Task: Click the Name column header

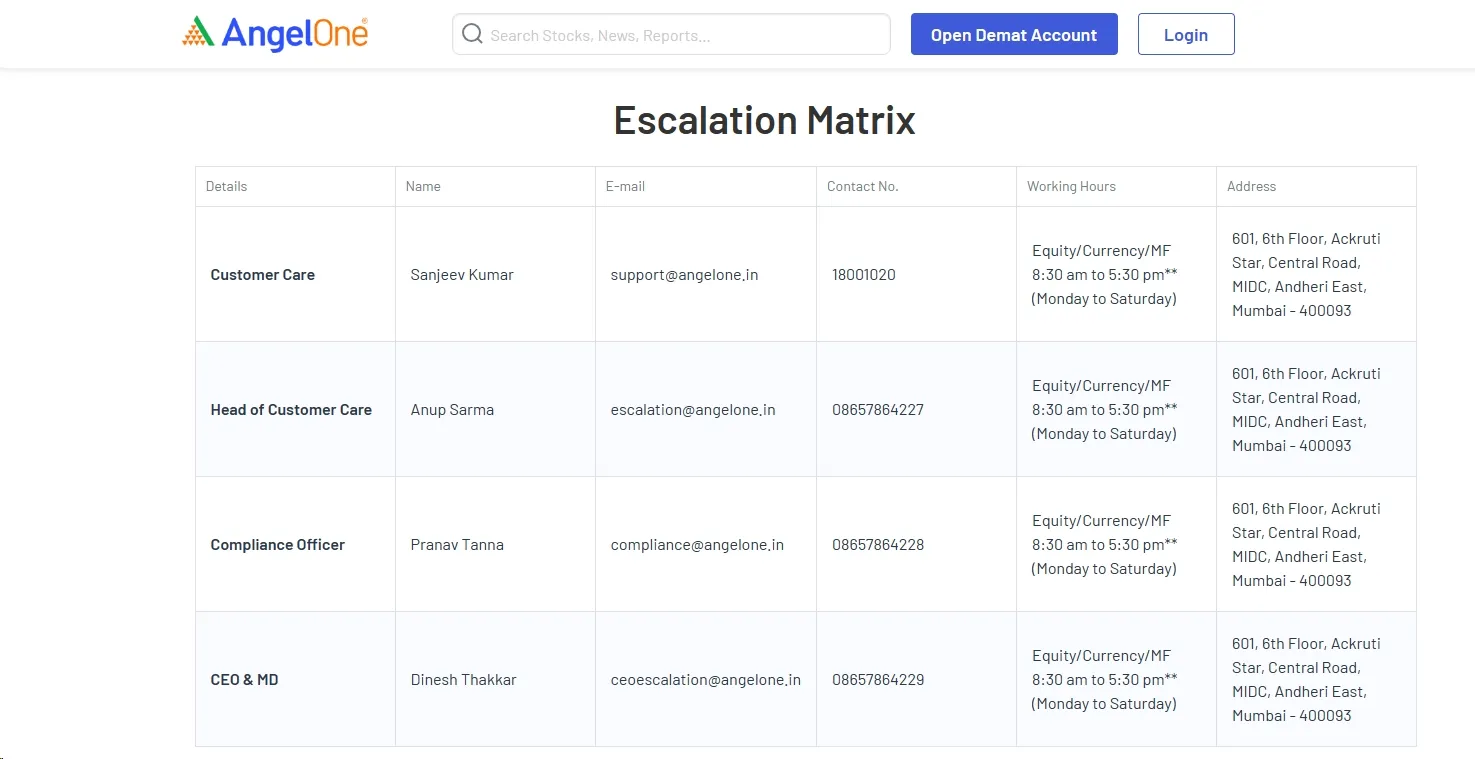Action: [x=423, y=186]
